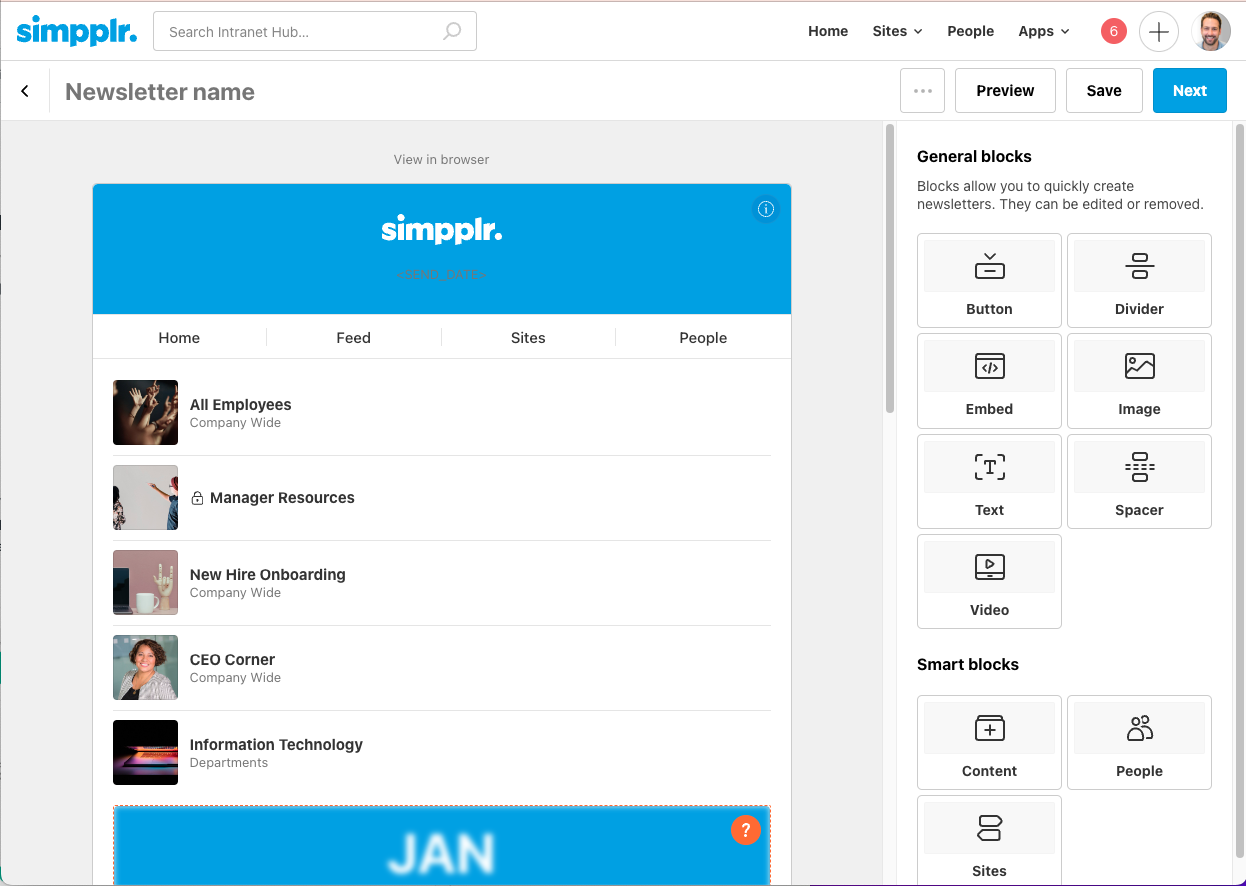Open the Apps dropdown menu
Image resolution: width=1246 pixels, height=886 pixels.
click(x=1043, y=31)
